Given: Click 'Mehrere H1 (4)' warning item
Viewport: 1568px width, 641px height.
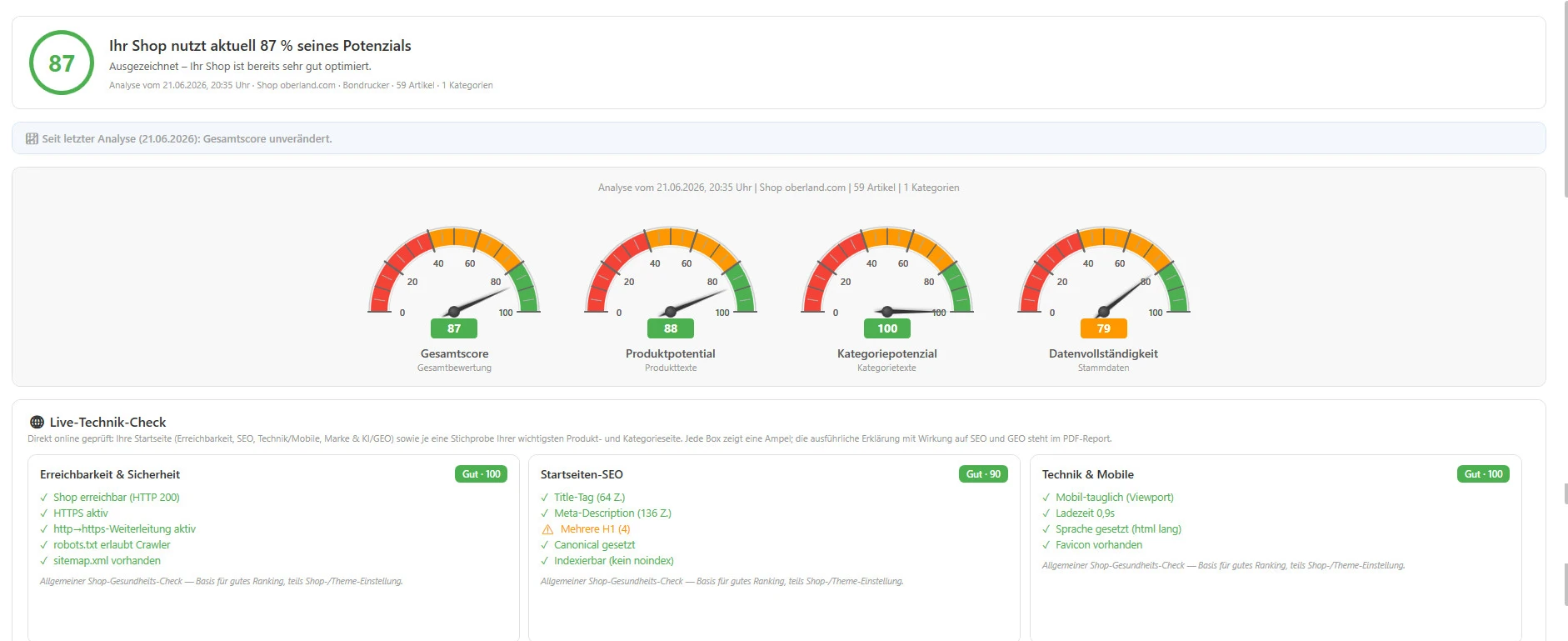Looking at the screenshot, I should (x=595, y=529).
